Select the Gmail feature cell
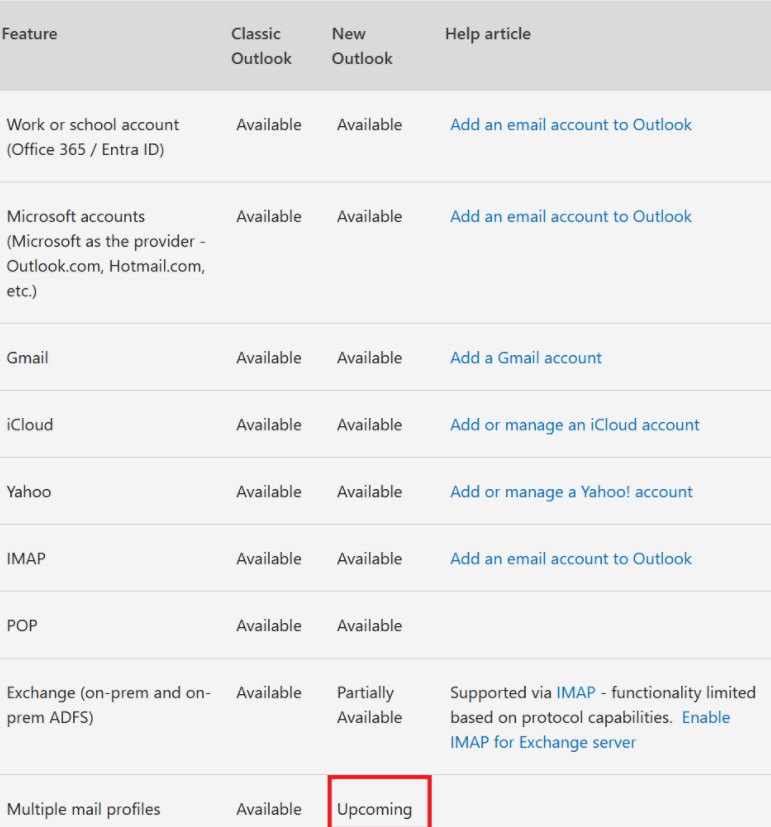 pos(27,358)
